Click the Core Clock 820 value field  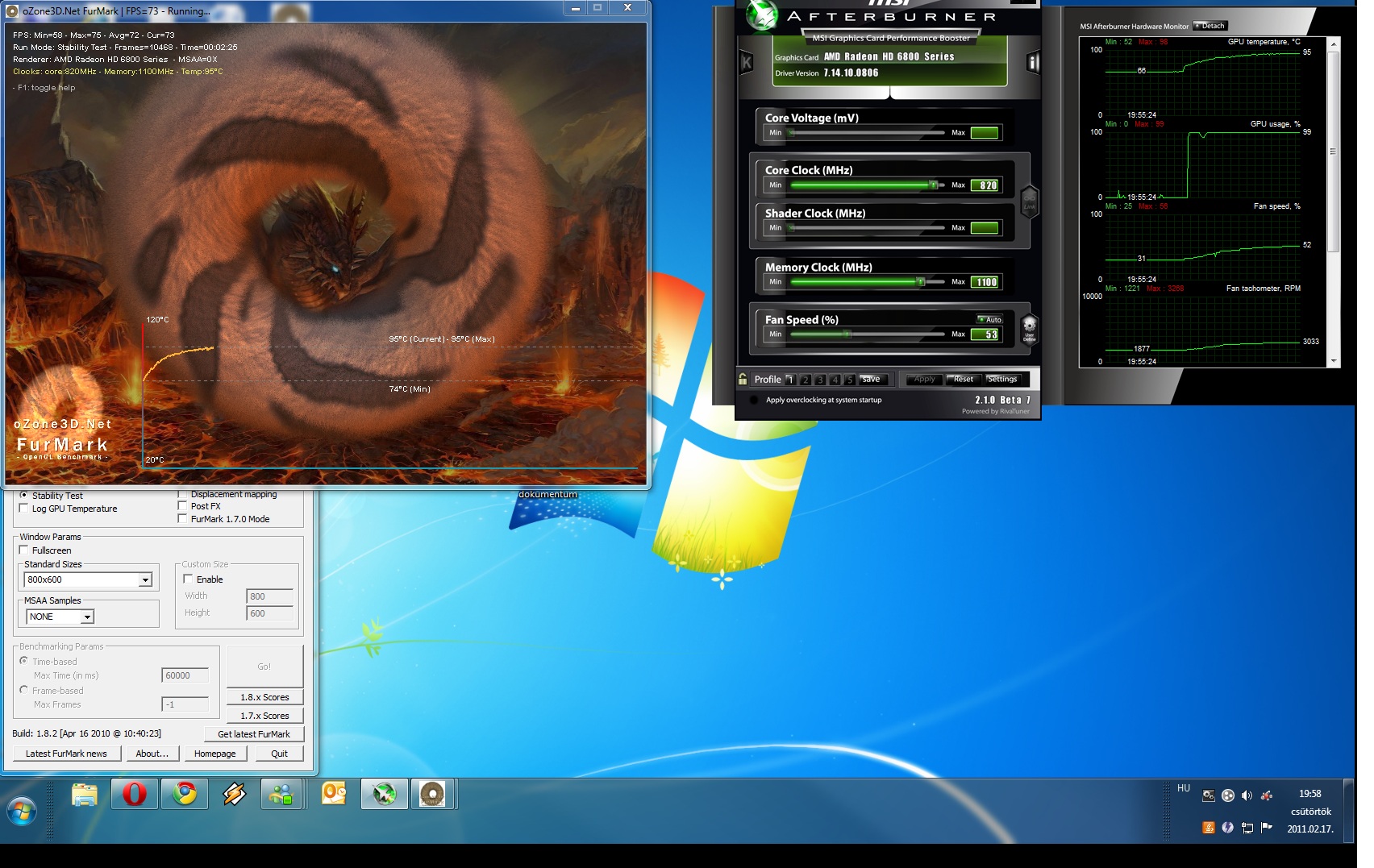986,185
